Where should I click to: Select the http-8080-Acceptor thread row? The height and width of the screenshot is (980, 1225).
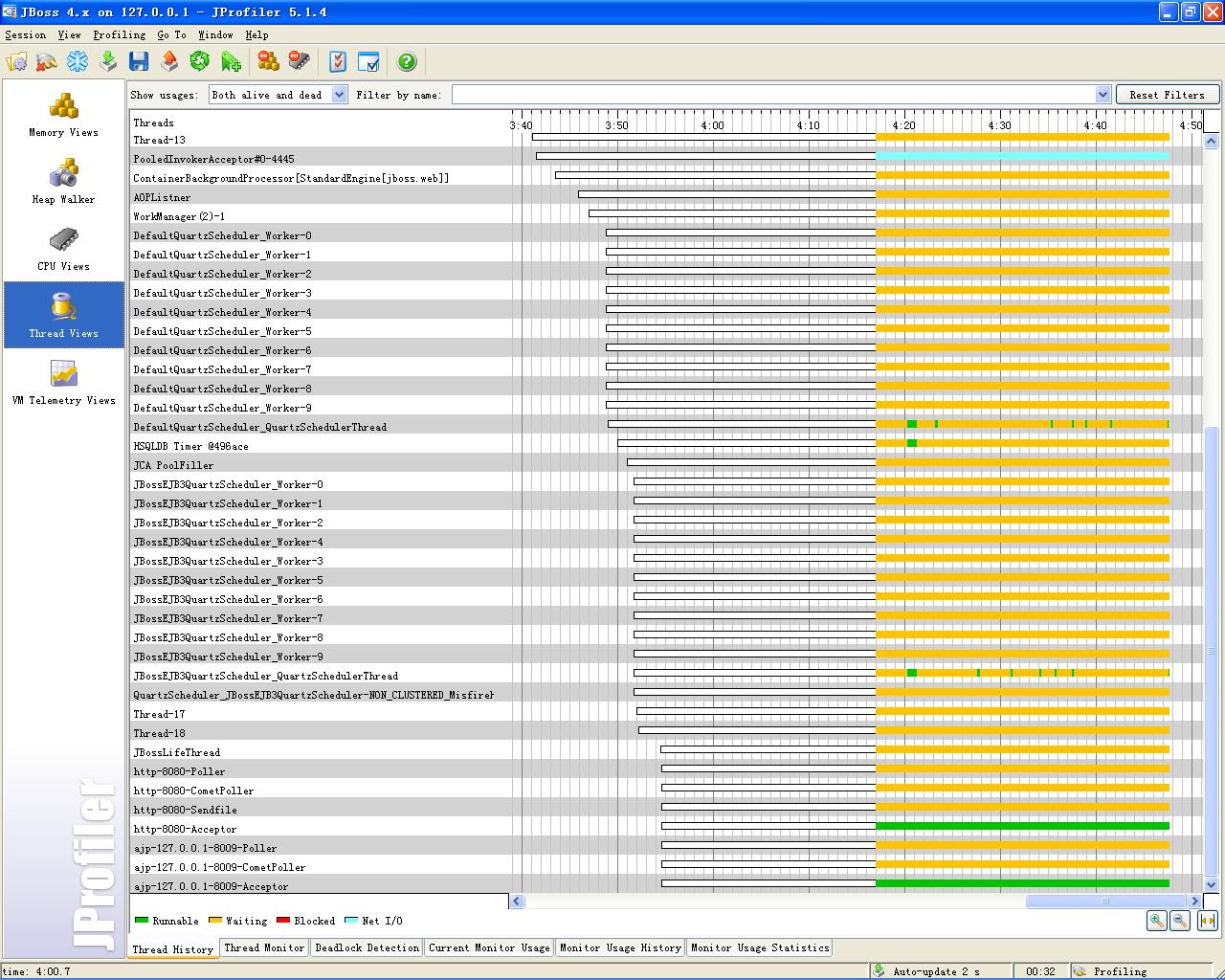point(666,829)
